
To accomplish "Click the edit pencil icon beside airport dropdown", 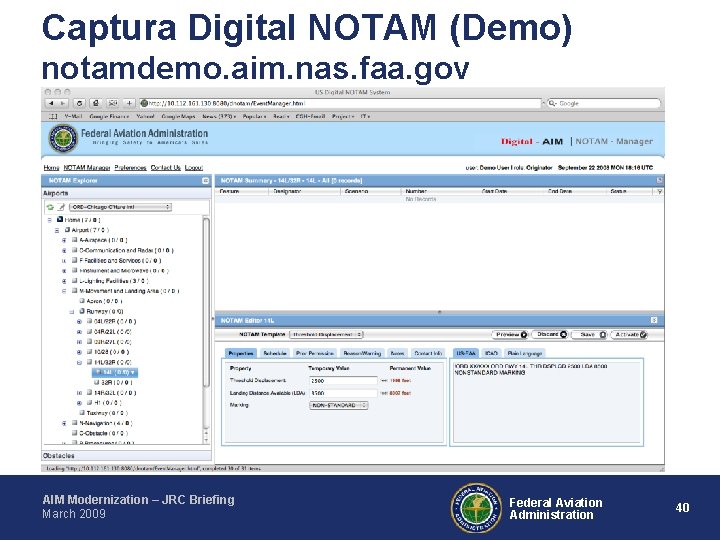I will tap(61, 207).
